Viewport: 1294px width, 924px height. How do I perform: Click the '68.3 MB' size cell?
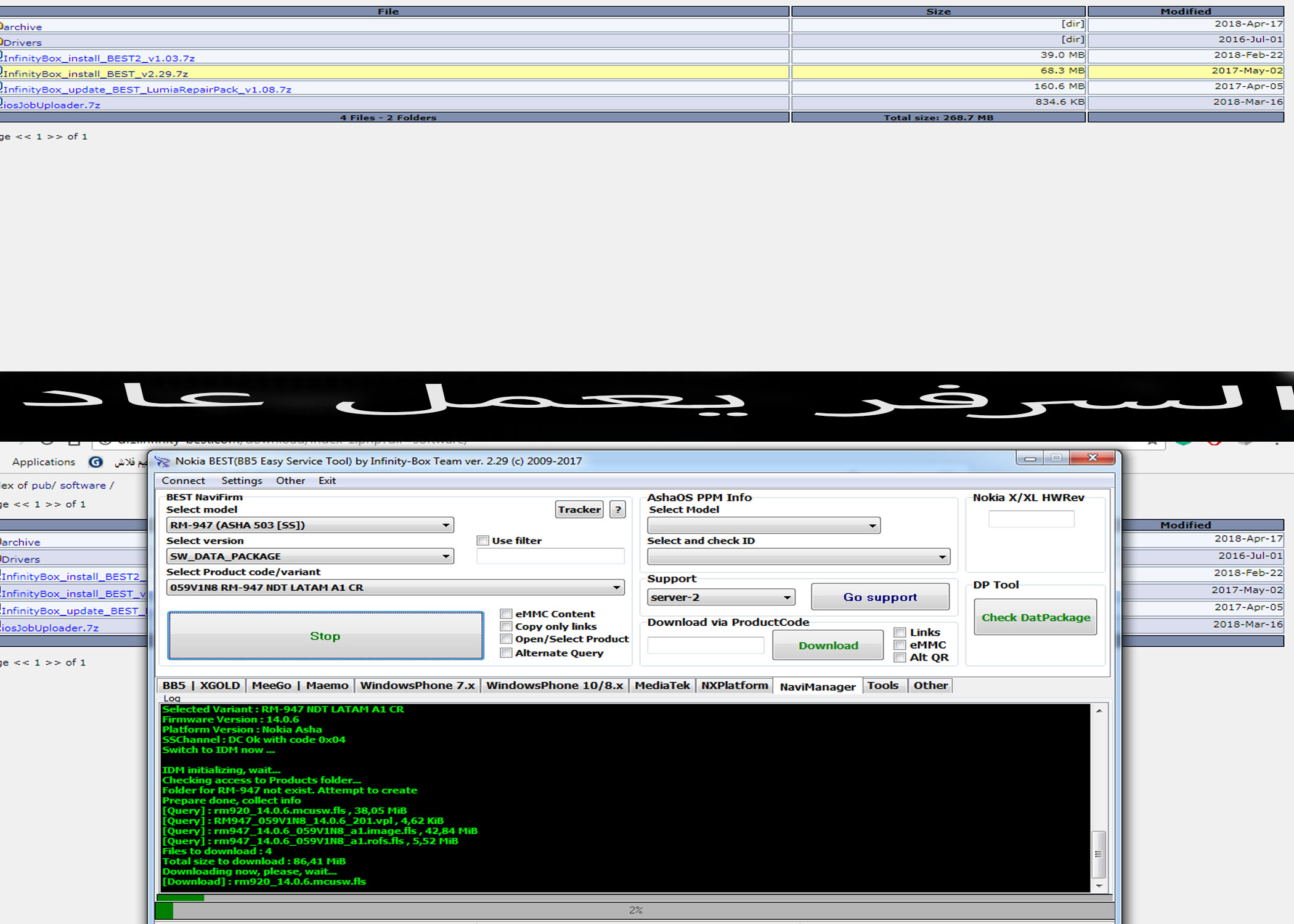938,71
